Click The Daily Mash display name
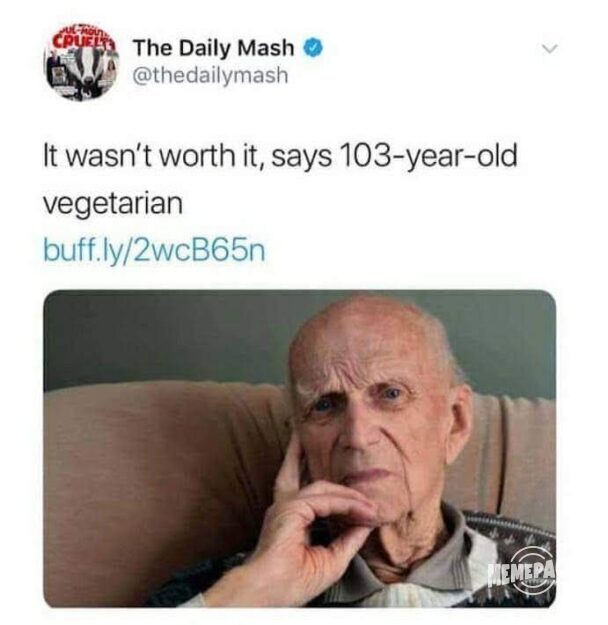Screen dimensions: 608x625 [214, 48]
